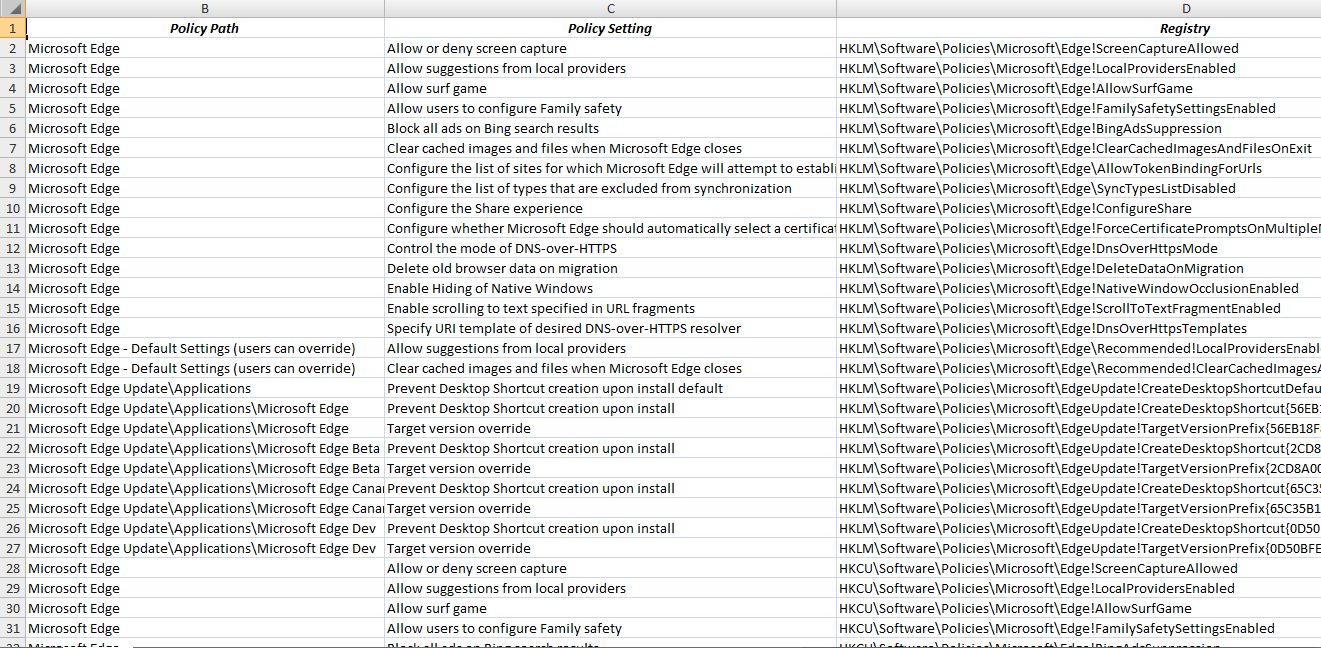Select the "NativeWindowOcclusionEnabled" registry cell
The height and width of the screenshot is (648, 1321).
click(1079, 288)
